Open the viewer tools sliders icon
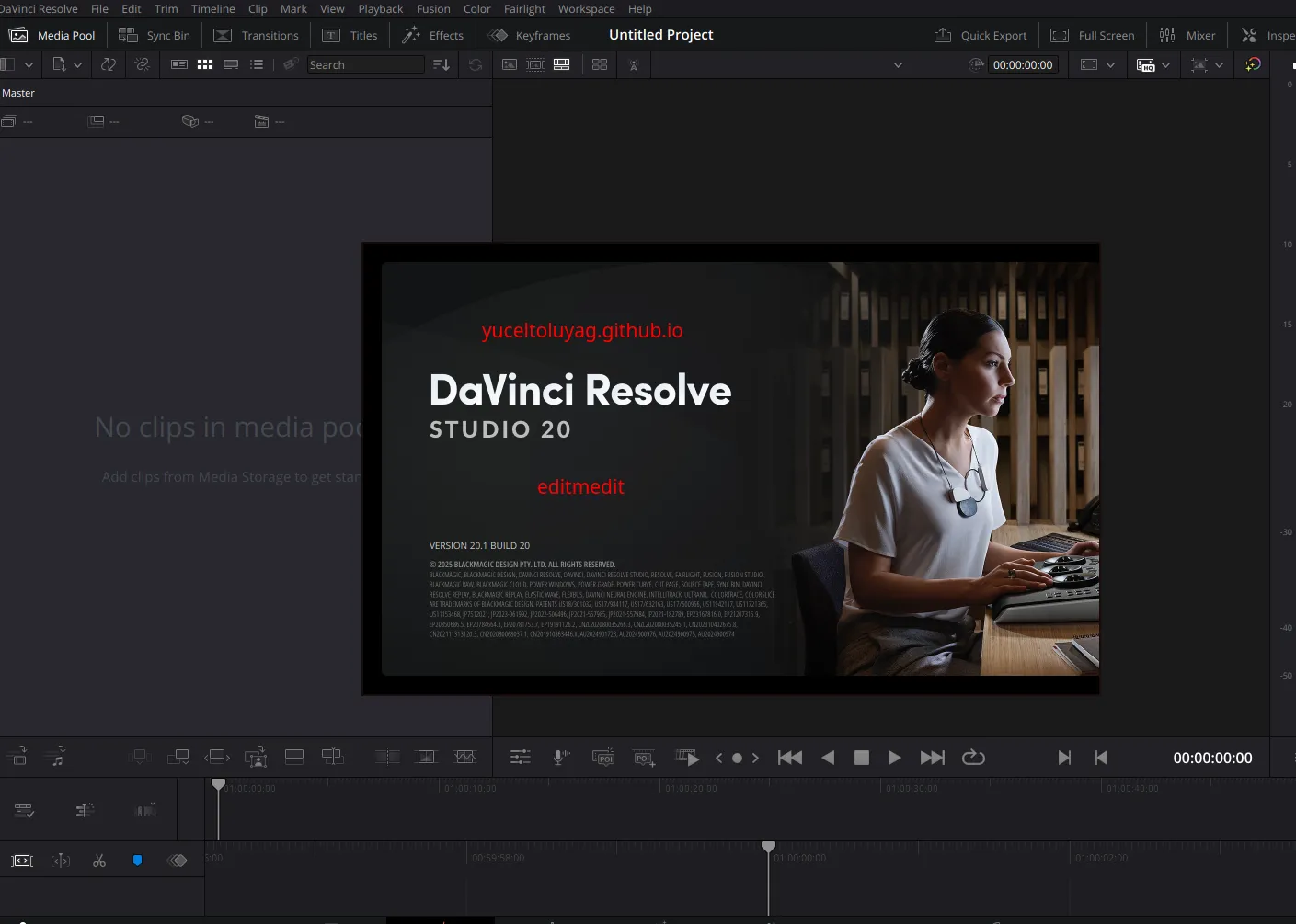 [521, 758]
